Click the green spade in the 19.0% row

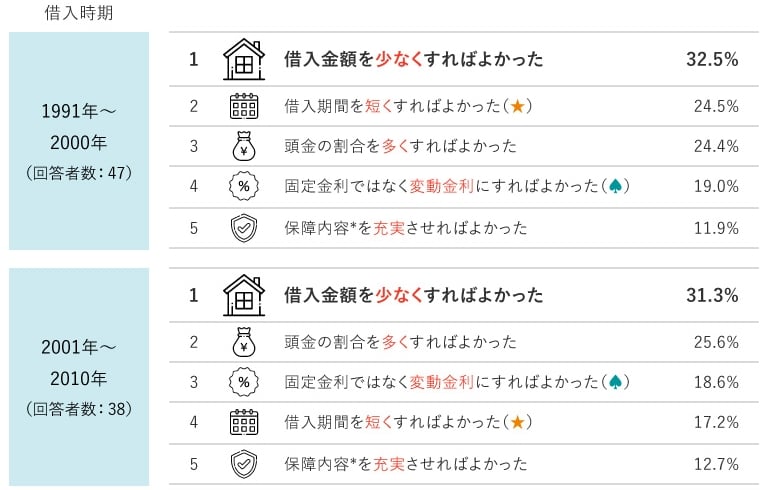point(619,186)
